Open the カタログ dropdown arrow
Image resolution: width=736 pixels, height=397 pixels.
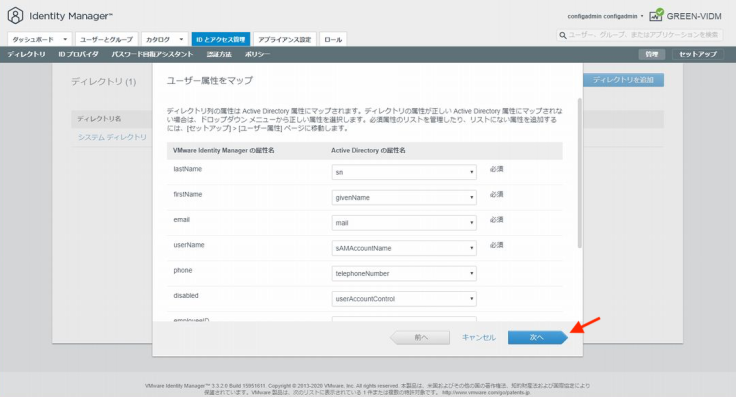pos(181,39)
